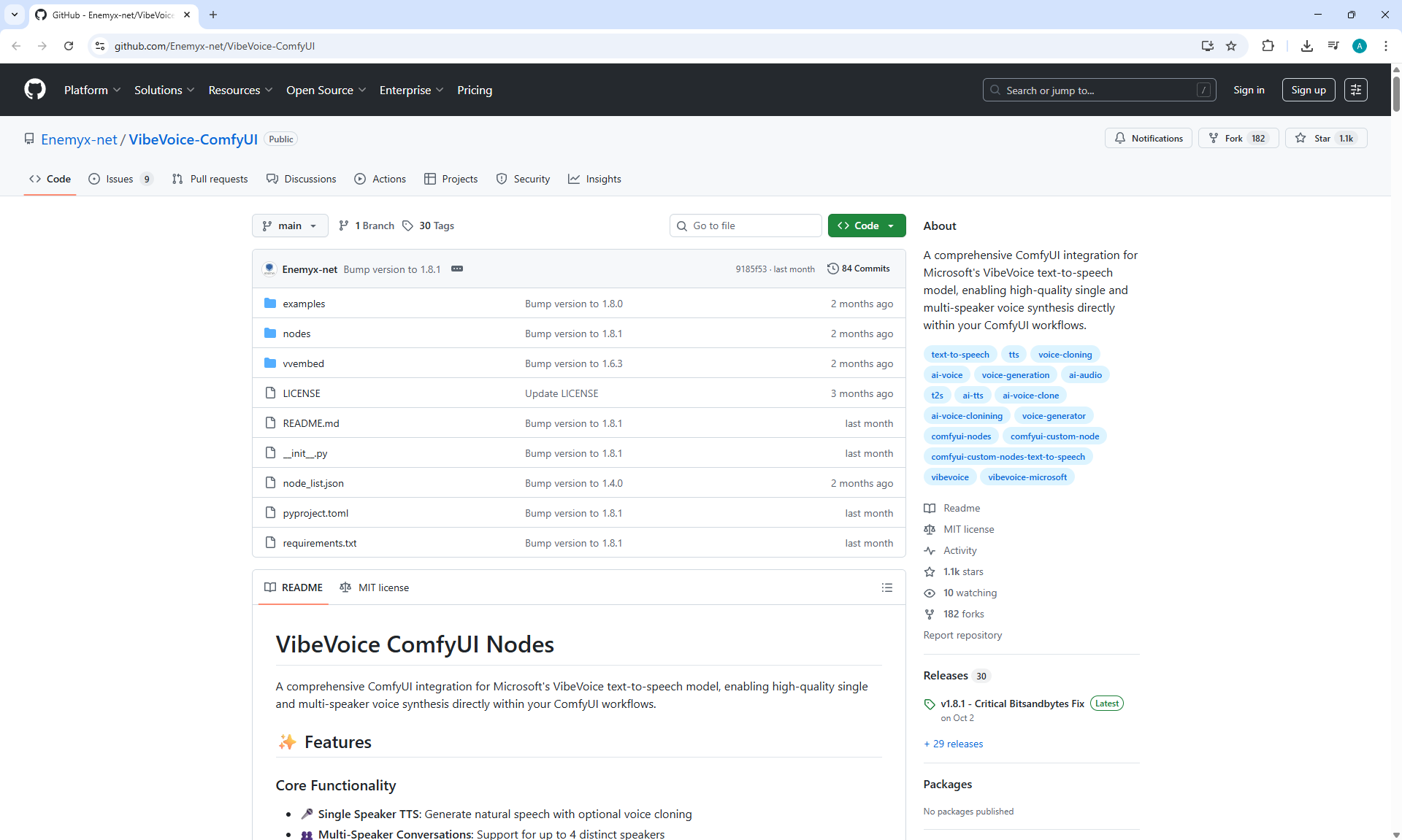The height and width of the screenshot is (840, 1402).
Task: Open the main branch dropdown
Action: point(290,226)
